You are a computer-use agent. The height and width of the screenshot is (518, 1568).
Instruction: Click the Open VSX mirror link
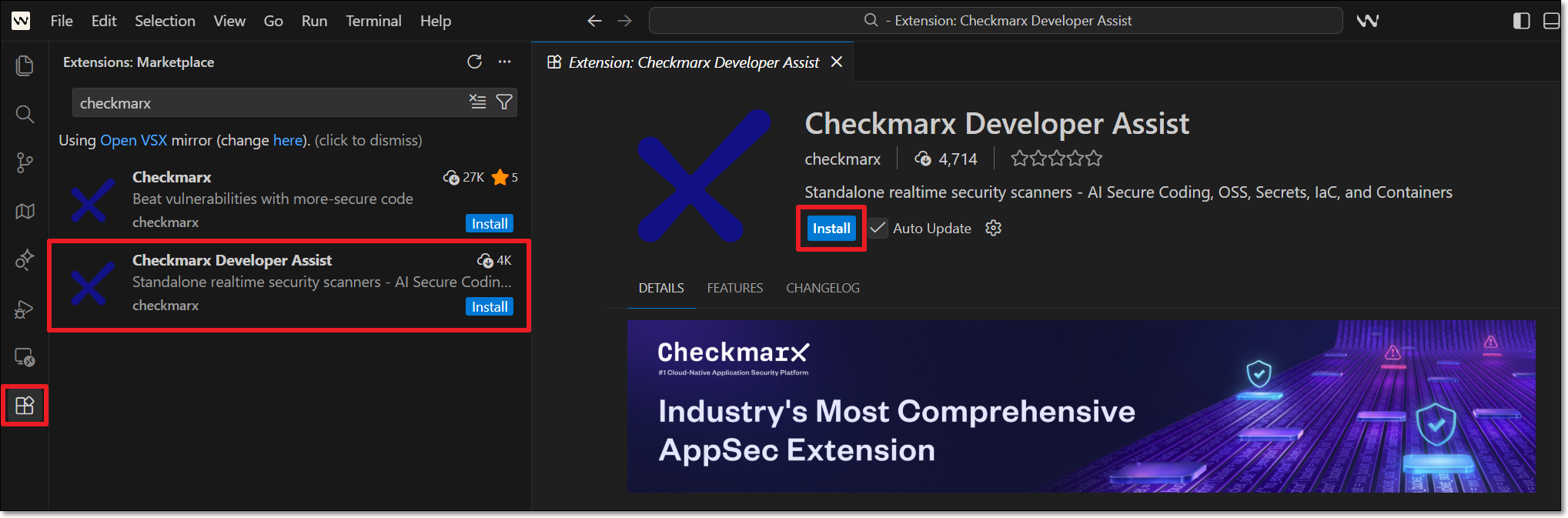pos(133,140)
